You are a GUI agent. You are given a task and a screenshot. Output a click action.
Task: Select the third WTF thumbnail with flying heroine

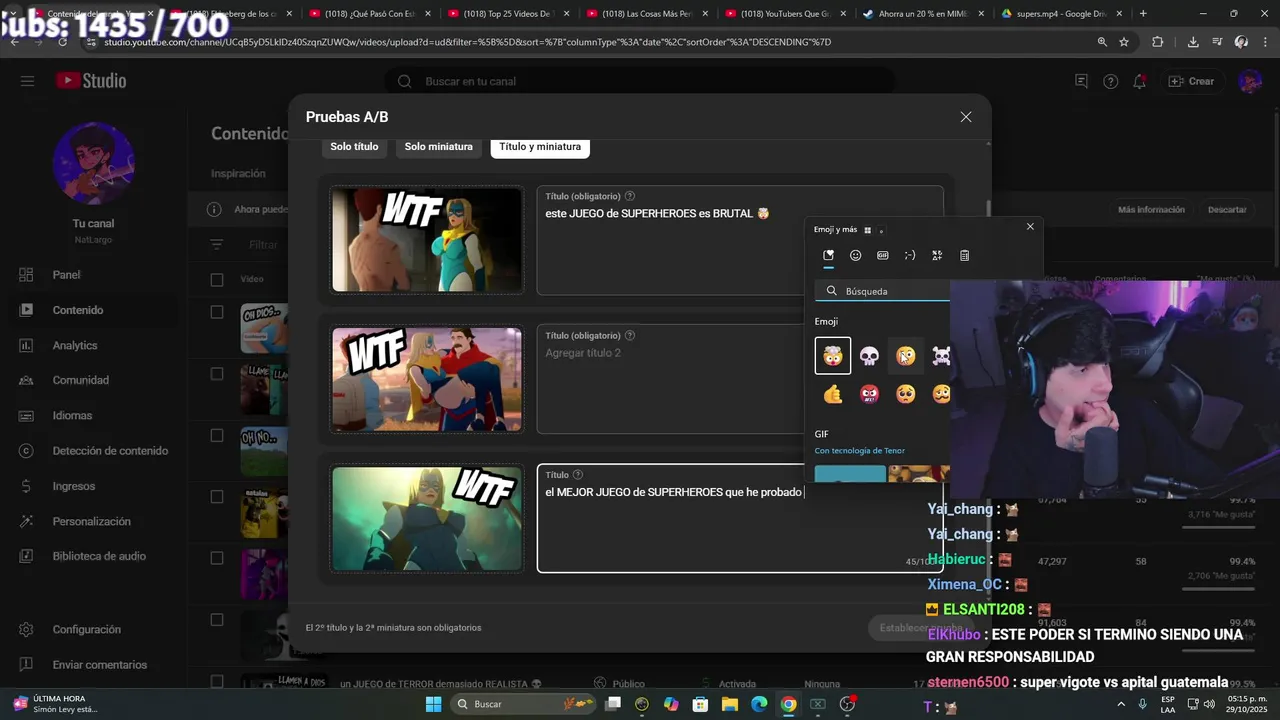pyautogui.click(x=427, y=518)
